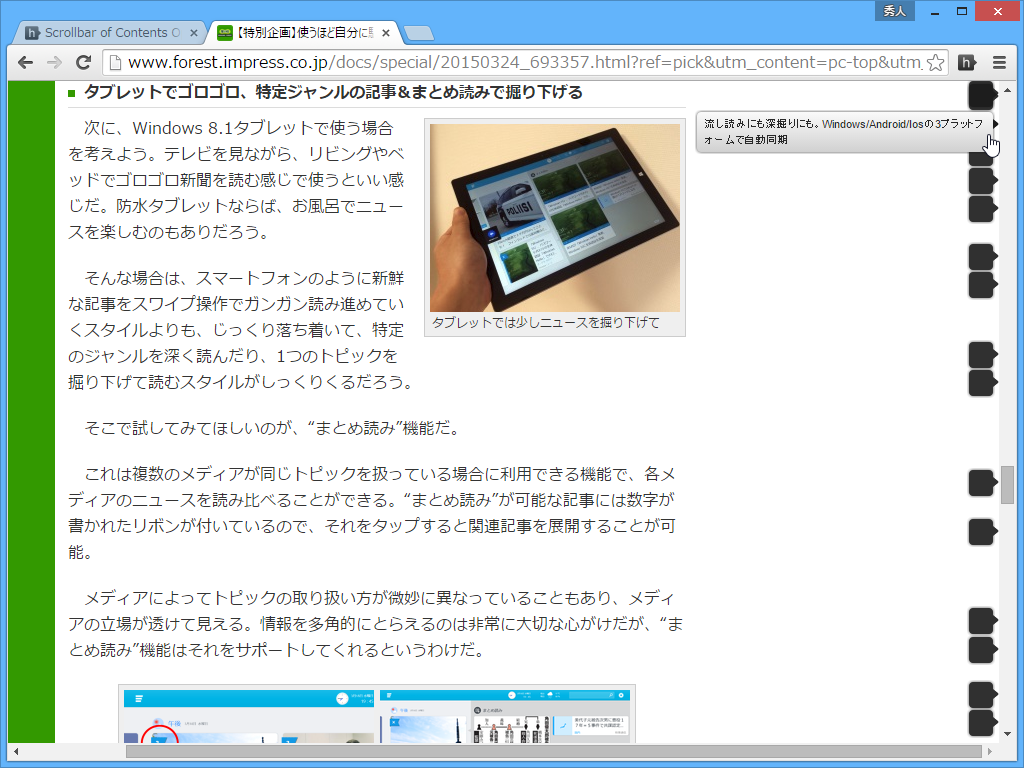Go back with the browser Back arrow
Screen dimensions: 1024x768
coord(25,62)
